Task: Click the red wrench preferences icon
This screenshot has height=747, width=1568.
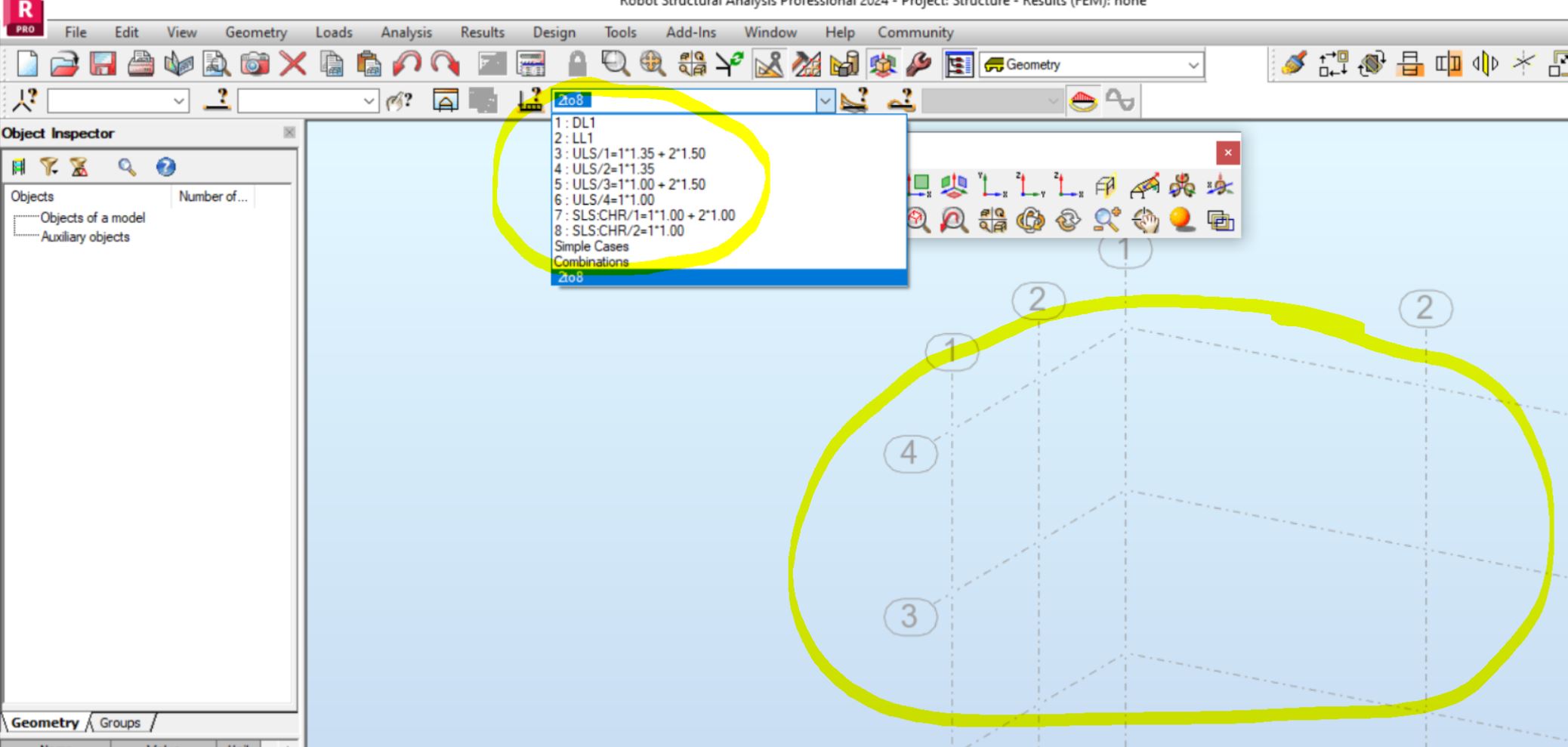Action: tap(918, 64)
